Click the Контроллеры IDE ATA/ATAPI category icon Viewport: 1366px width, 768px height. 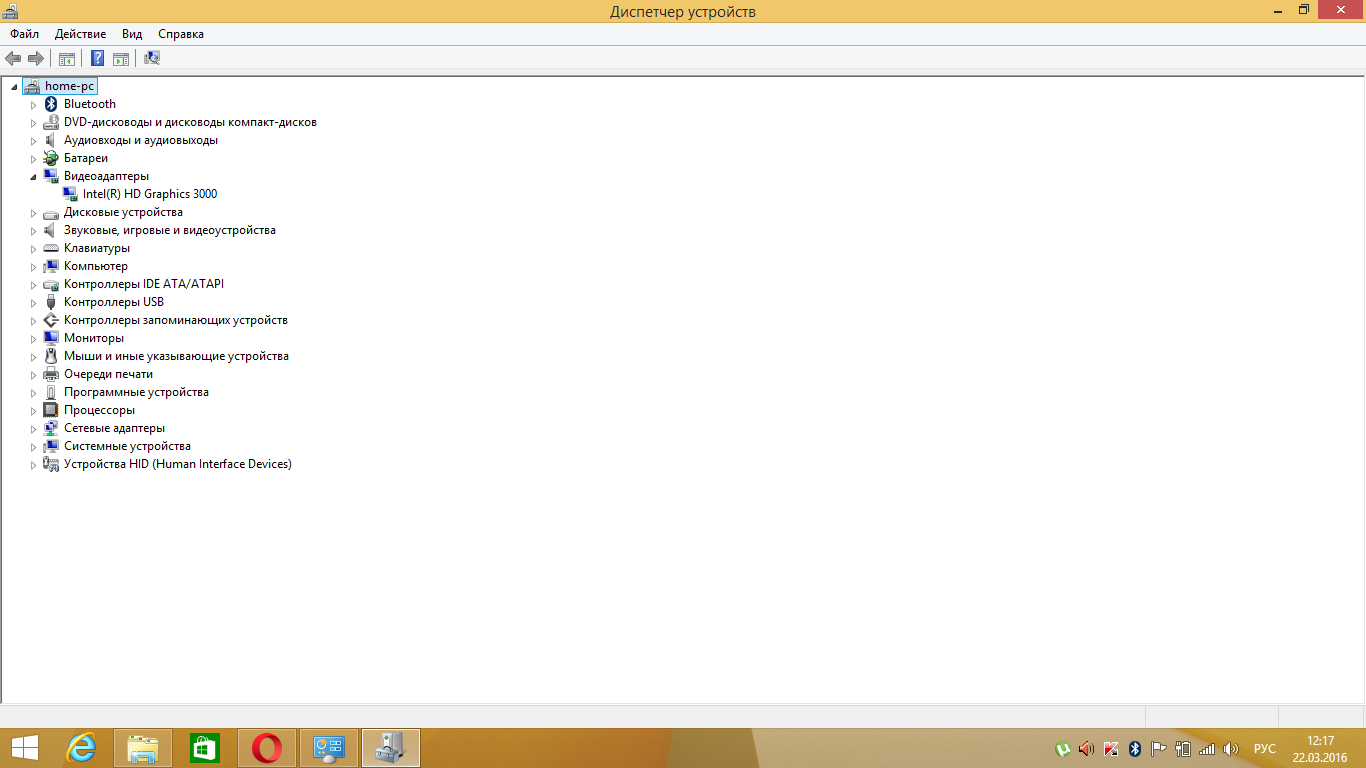(51, 284)
